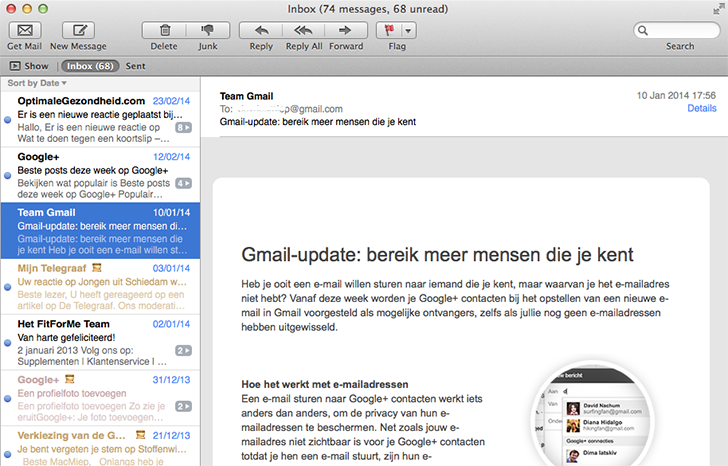Expand the 2-message thread in Het FitForMe Team
This screenshot has width=728, height=466.
183,350
